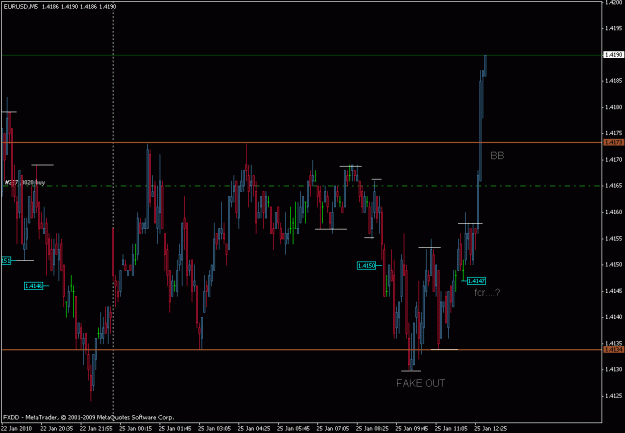
Task: Click the 1.4140 price scale value
Action: coord(613,317)
